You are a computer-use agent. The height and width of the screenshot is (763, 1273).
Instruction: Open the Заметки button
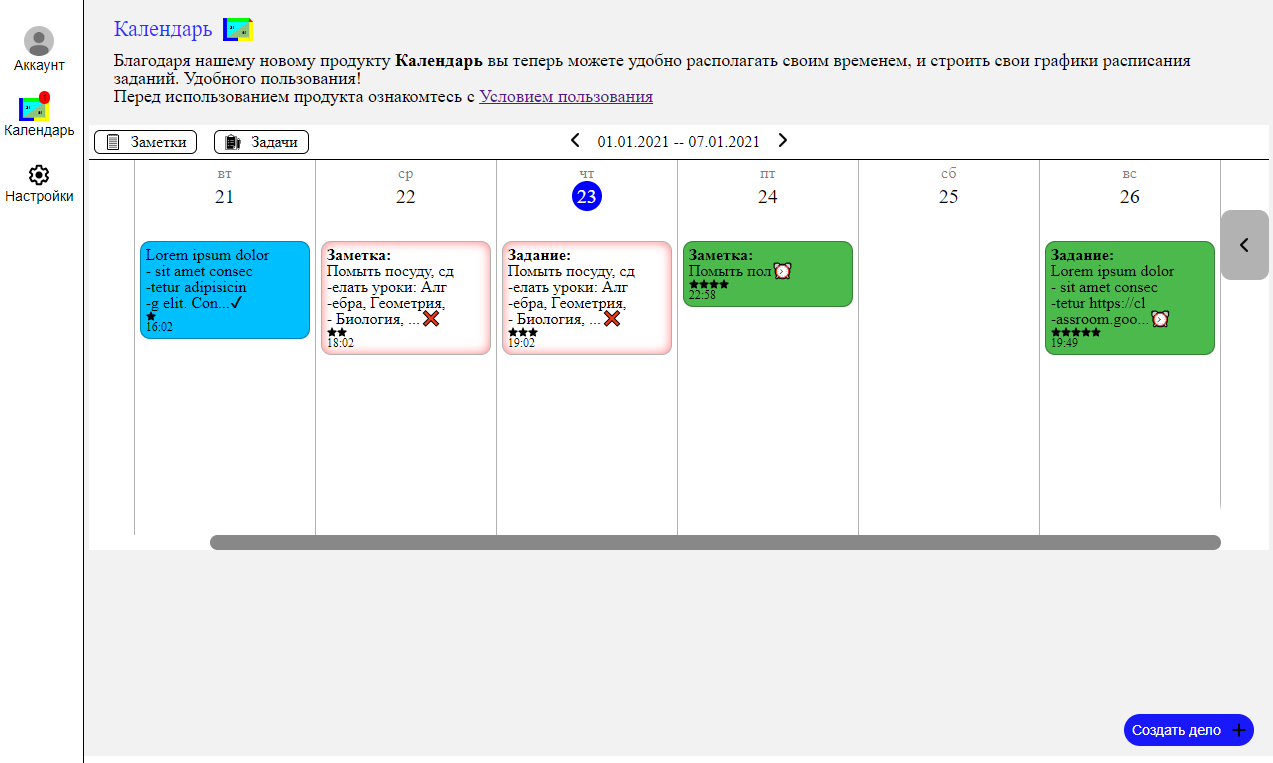click(146, 142)
